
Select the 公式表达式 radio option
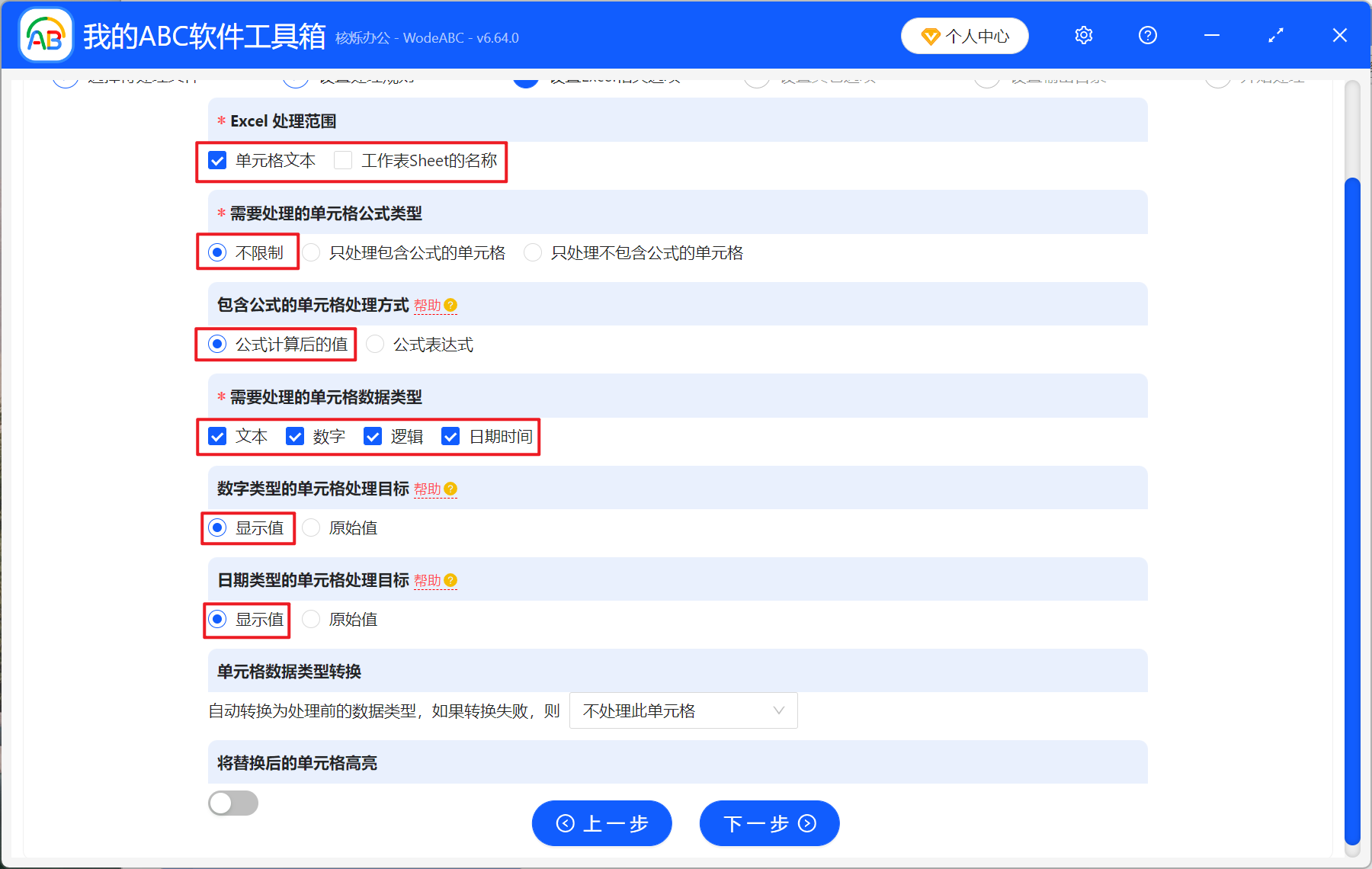pyautogui.click(x=375, y=344)
